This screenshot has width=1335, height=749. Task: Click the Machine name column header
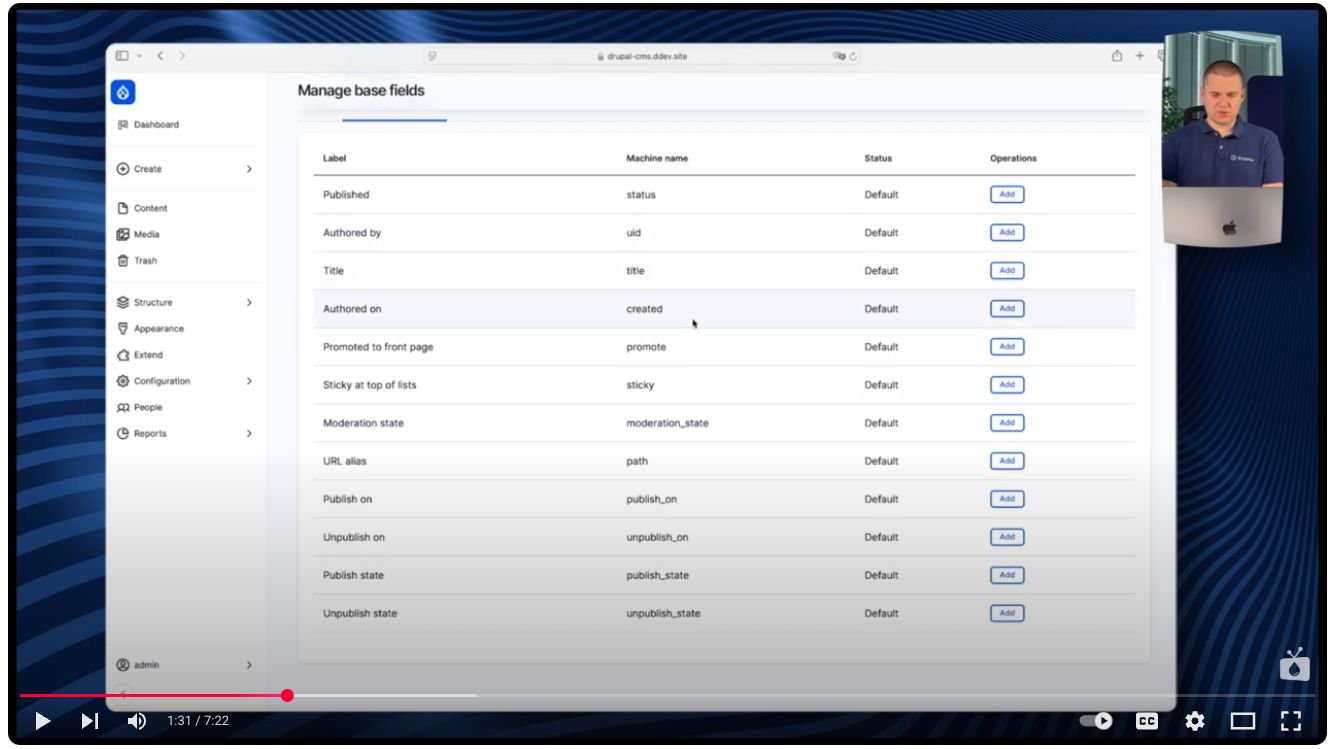pyautogui.click(x=657, y=158)
